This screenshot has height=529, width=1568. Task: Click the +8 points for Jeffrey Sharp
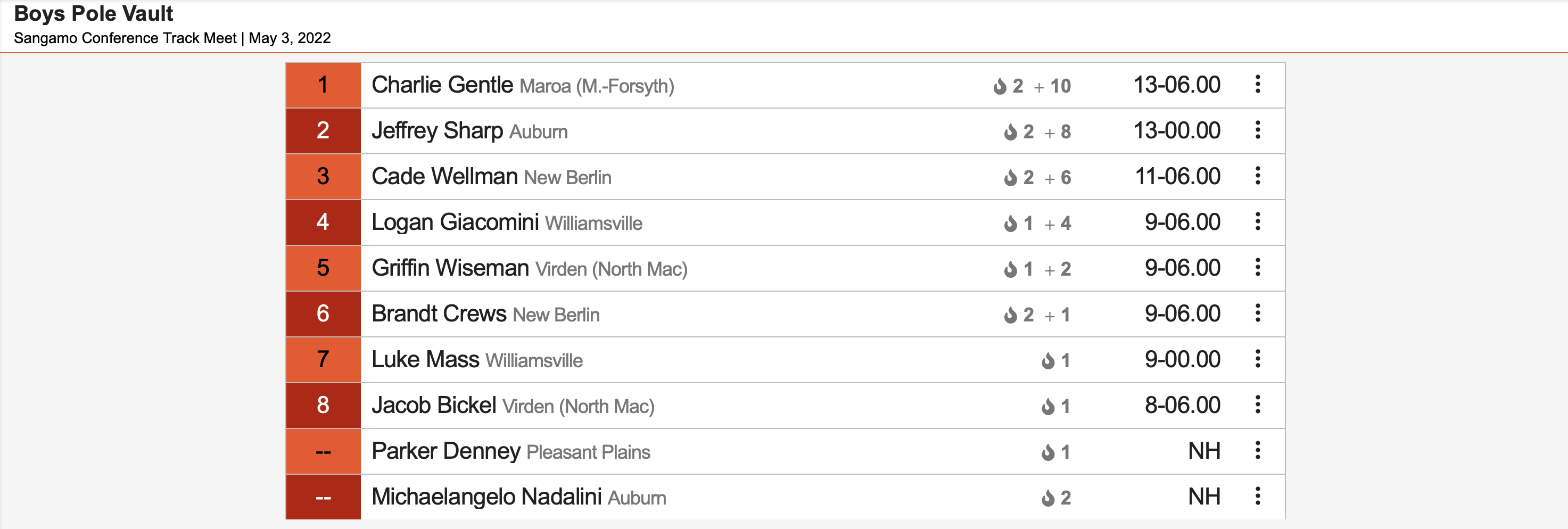1058,132
